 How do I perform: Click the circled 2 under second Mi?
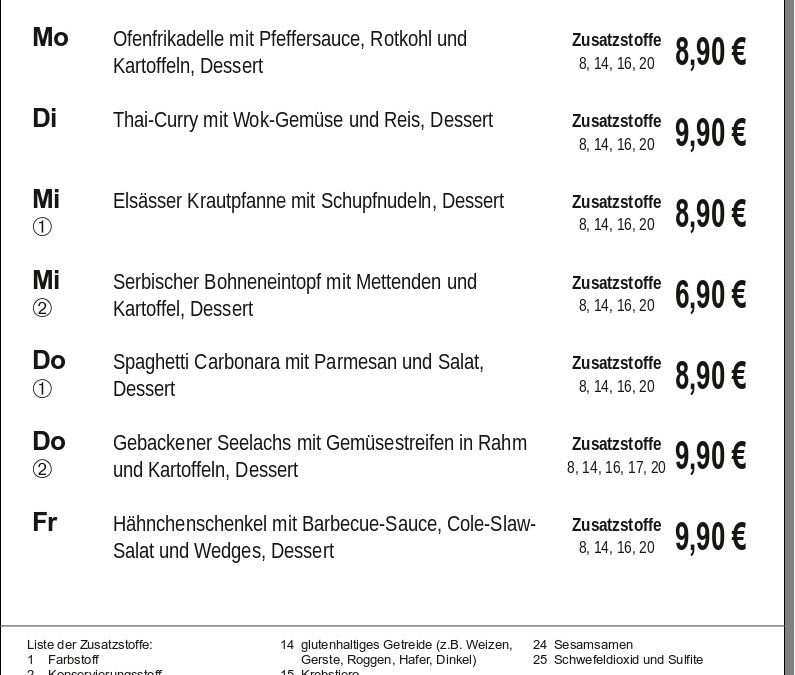pyautogui.click(x=42, y=308)
